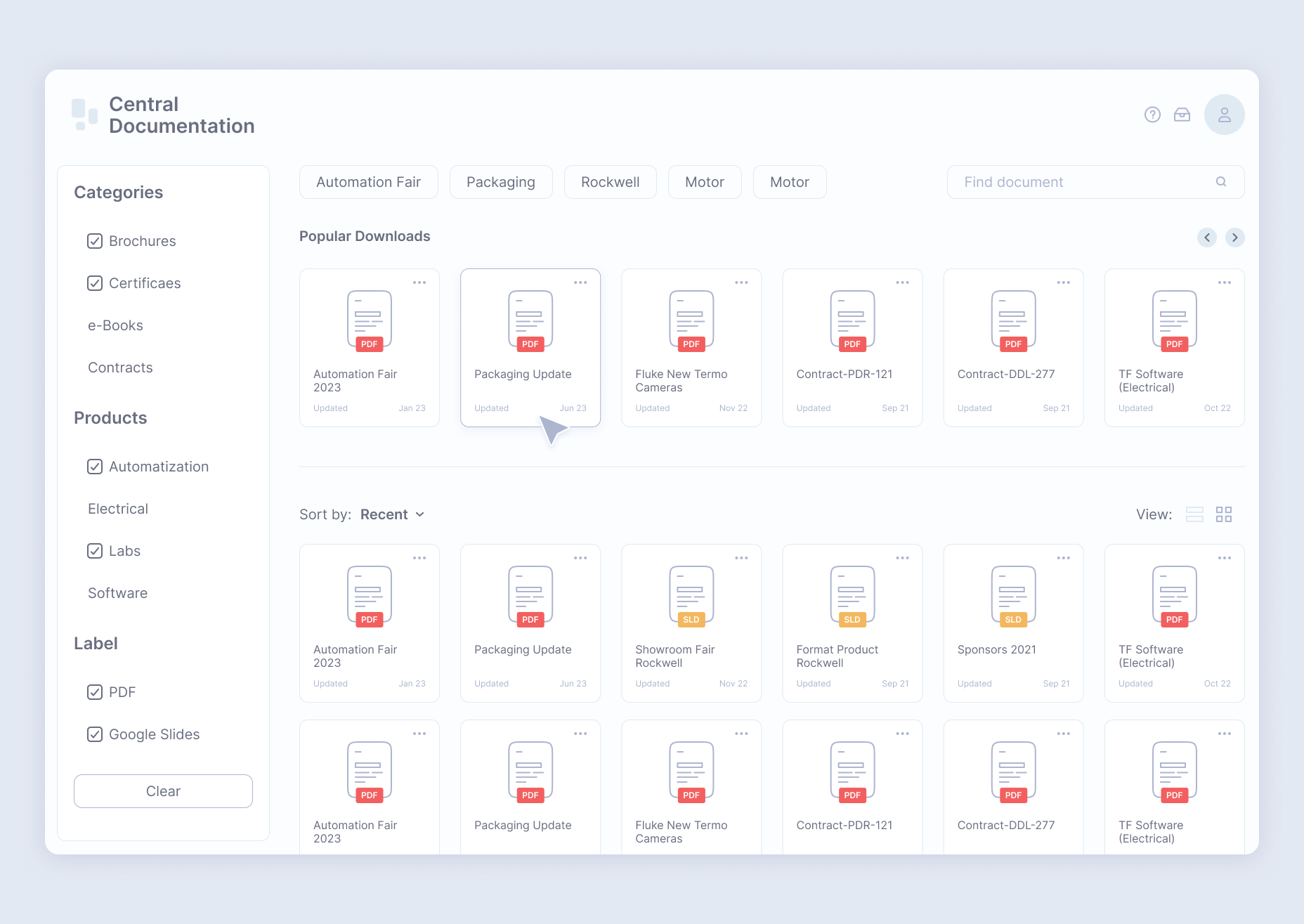This screenshot has width=1304, height=924.
Task: Click the right arrow in Popular Downloads
Action: pyautogui.click(x=1234, y=237)
